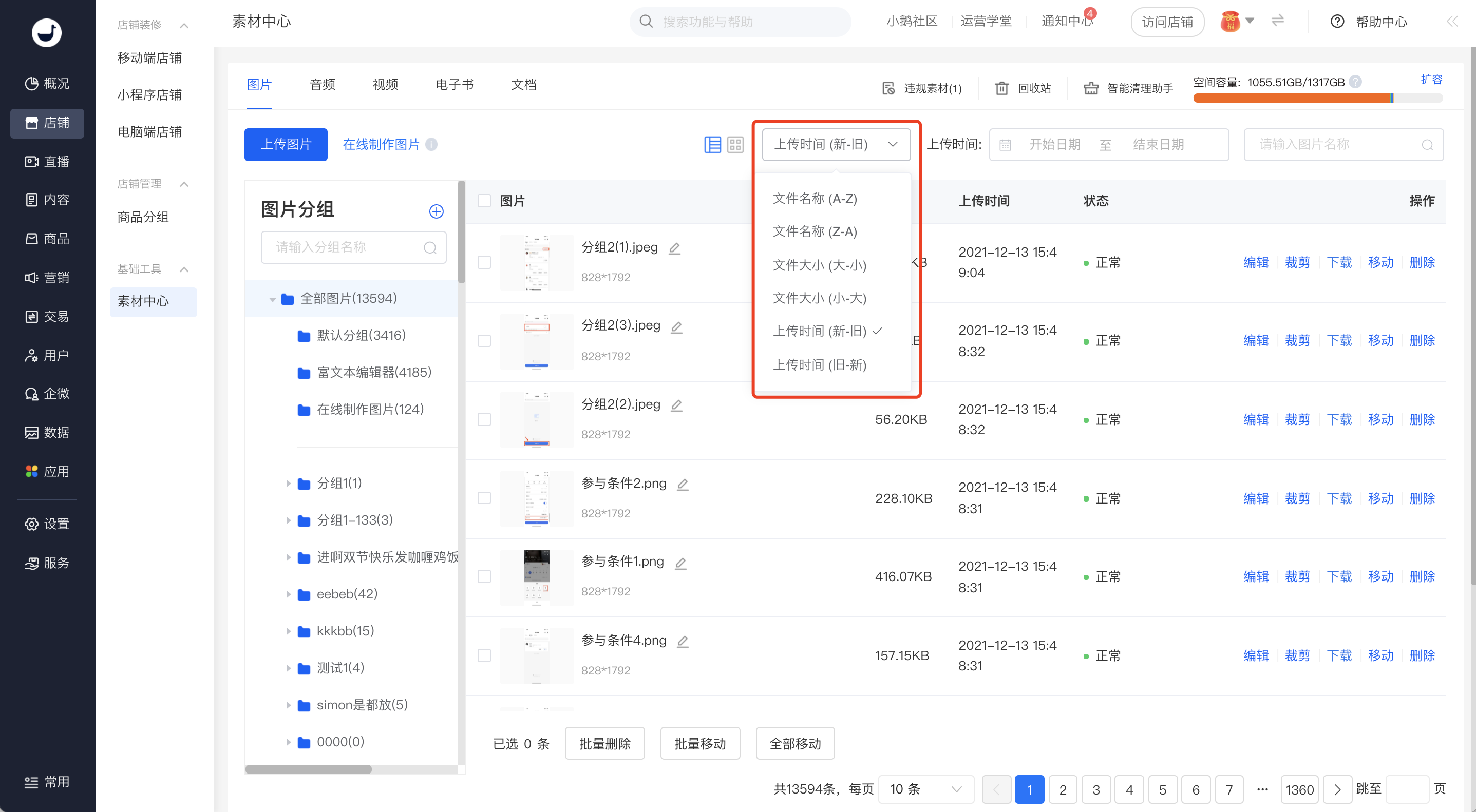Open the 设置 settings gear
The width and height of the screenshot is (1476, 812).
[31, 525]
